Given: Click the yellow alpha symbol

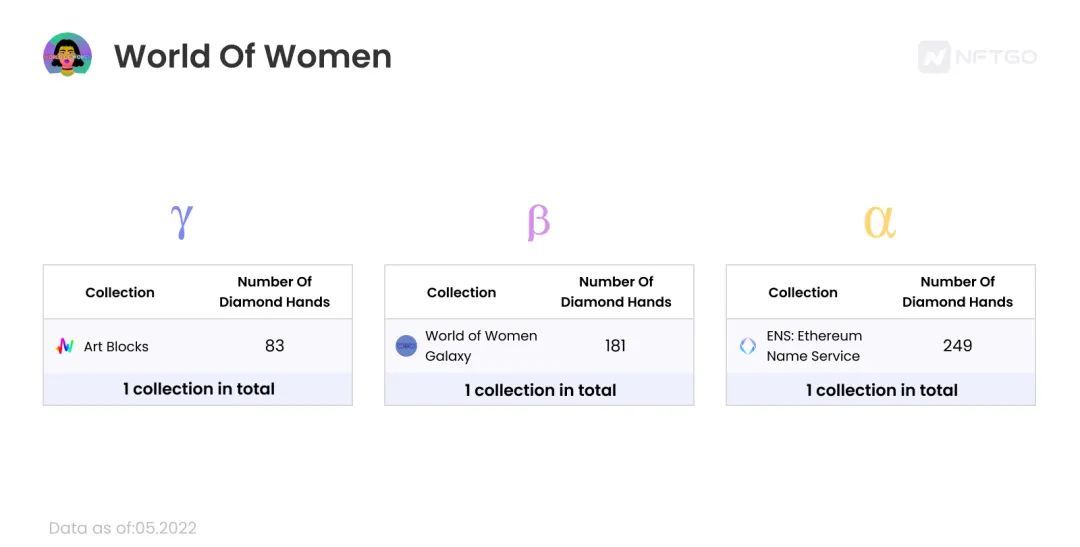Looking at the screenshot, I should click(x=880, y=223).
